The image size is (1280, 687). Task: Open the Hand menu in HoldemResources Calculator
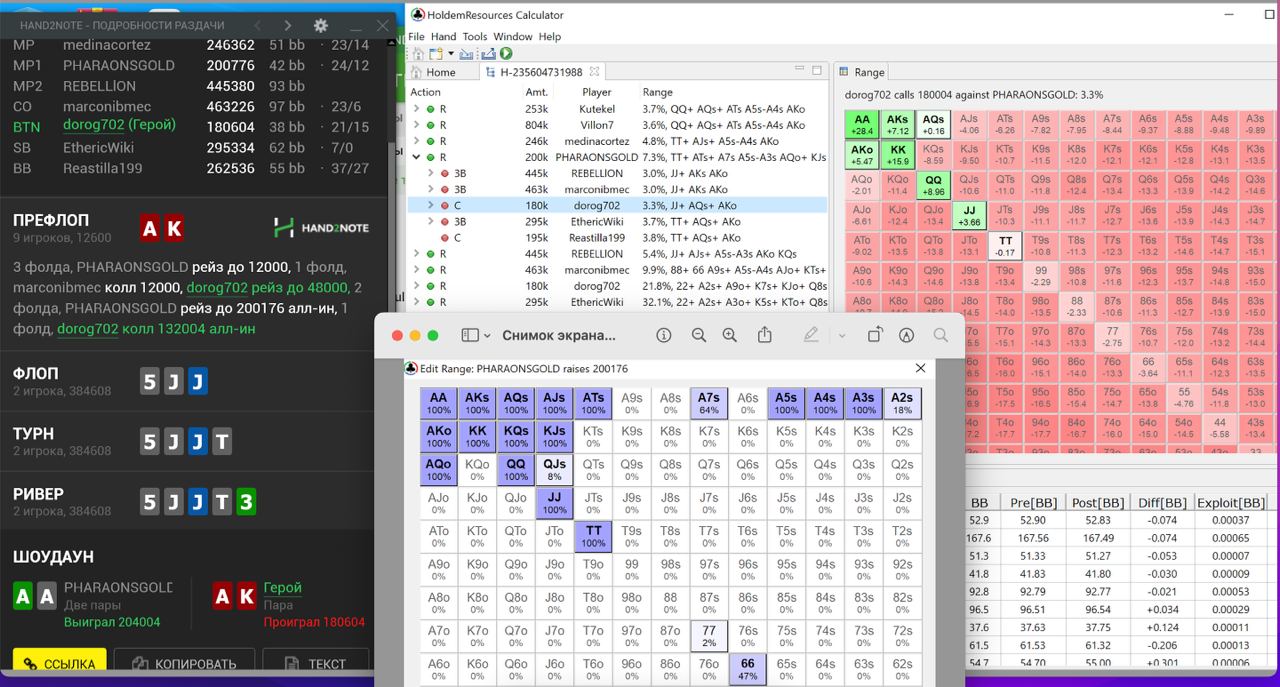(x=443, y=36)
